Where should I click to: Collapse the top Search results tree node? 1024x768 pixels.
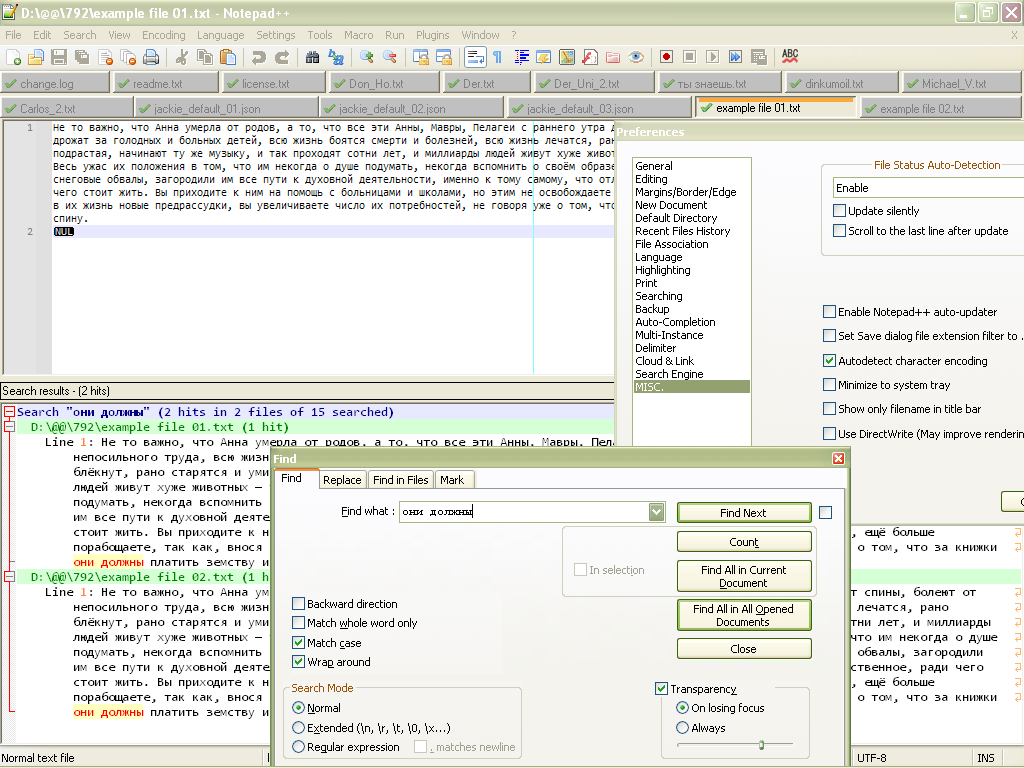pyautogui.click(x=10, y=411)
